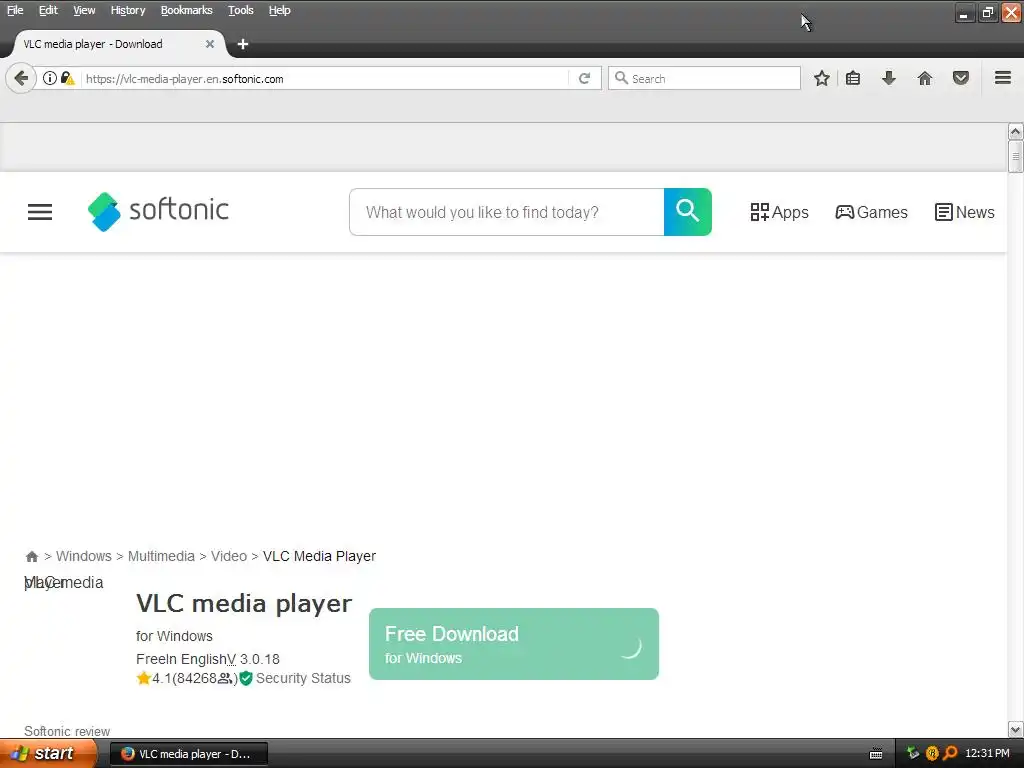Viewport: 1024px width, 768px height.
Task: Open the Bookmarks menu
Action: (x=187, y=10)
